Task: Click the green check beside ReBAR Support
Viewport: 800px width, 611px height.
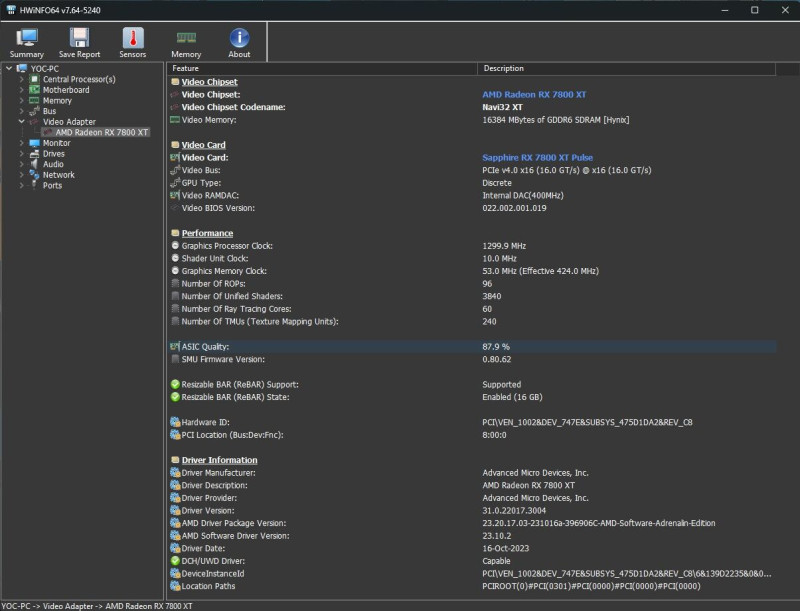Action: (x=175, y=385)
